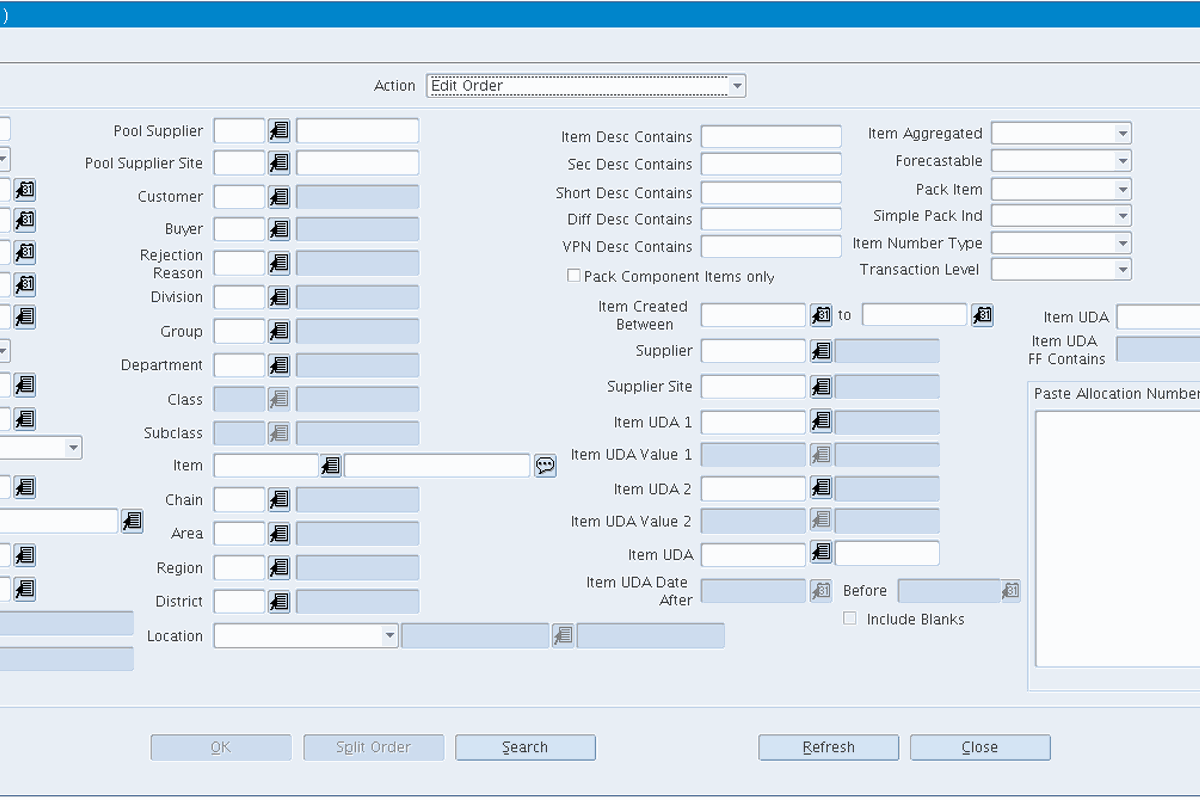Image resolution: width=1200 pixels, height=800 pixels.
Task: Expand the Item Number Type dropdown
Action: point(1061,243)
